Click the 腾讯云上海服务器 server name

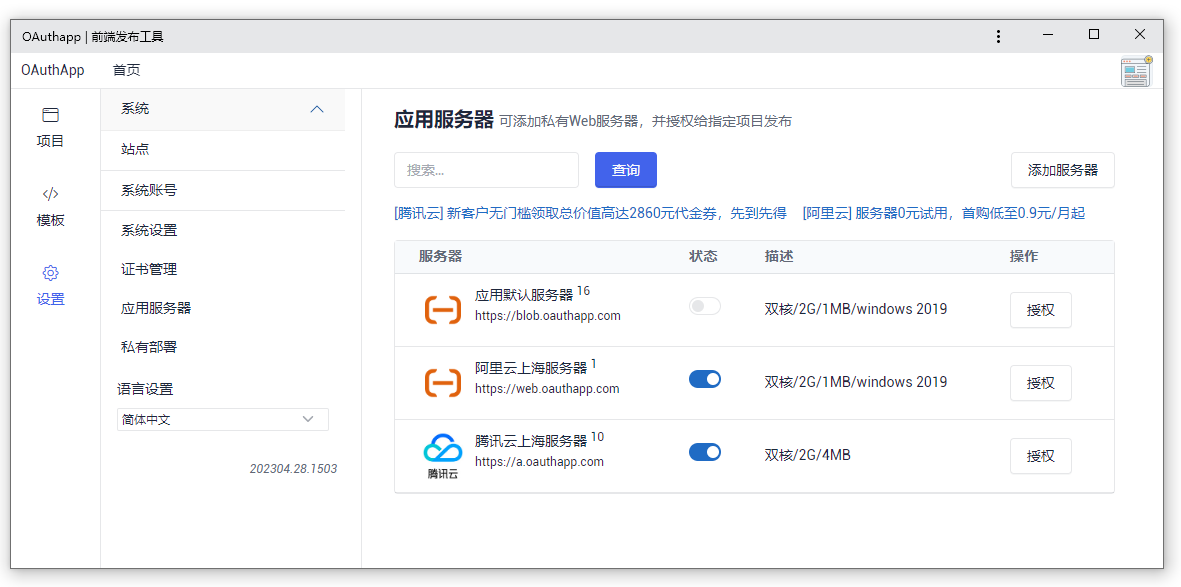coord(531,442)
